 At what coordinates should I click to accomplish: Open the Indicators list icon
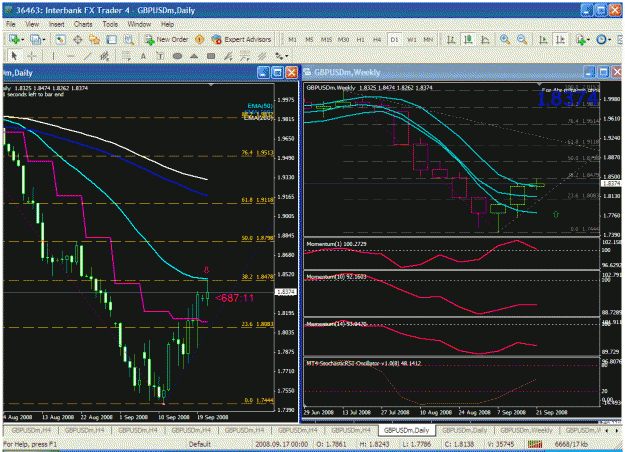click(580, 39)
